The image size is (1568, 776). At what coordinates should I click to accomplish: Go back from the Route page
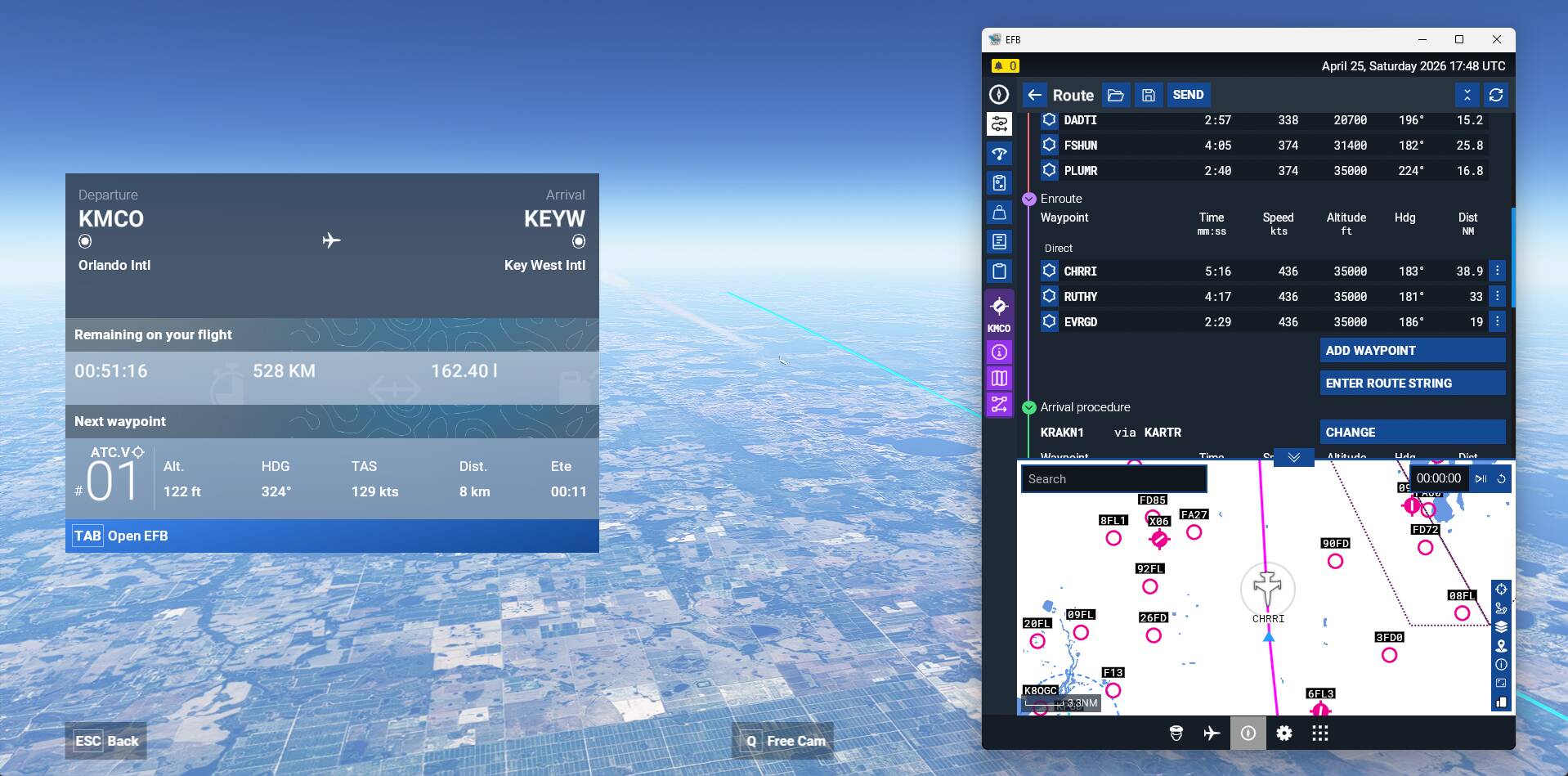(x=1034, y=95)
